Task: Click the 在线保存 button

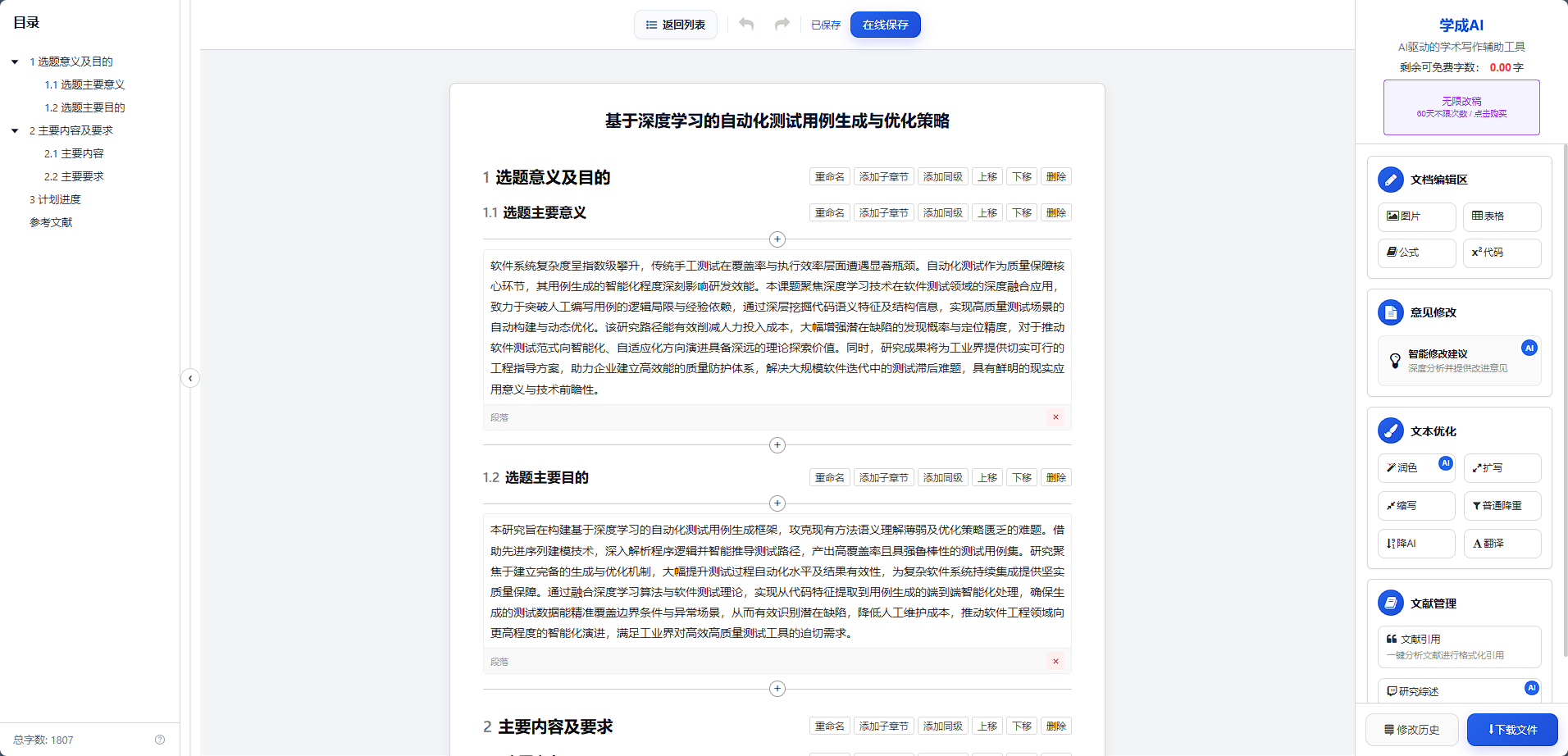Action: pyautogui.click(x=886, y=25)
